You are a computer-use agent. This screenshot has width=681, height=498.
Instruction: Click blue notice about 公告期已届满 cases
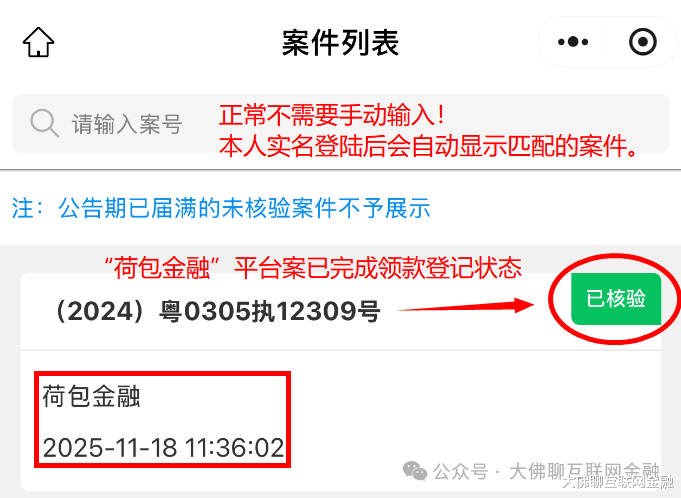pos(221,208)
